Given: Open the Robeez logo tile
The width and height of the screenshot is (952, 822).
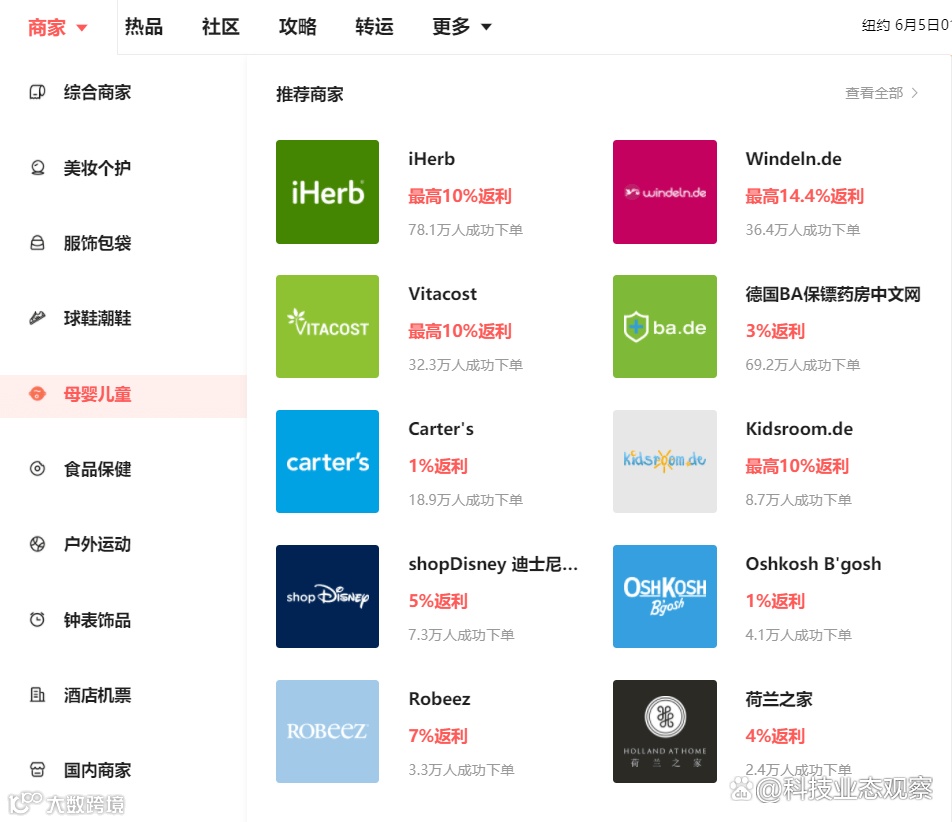Looking at the screenshot, I should (327, 731).
